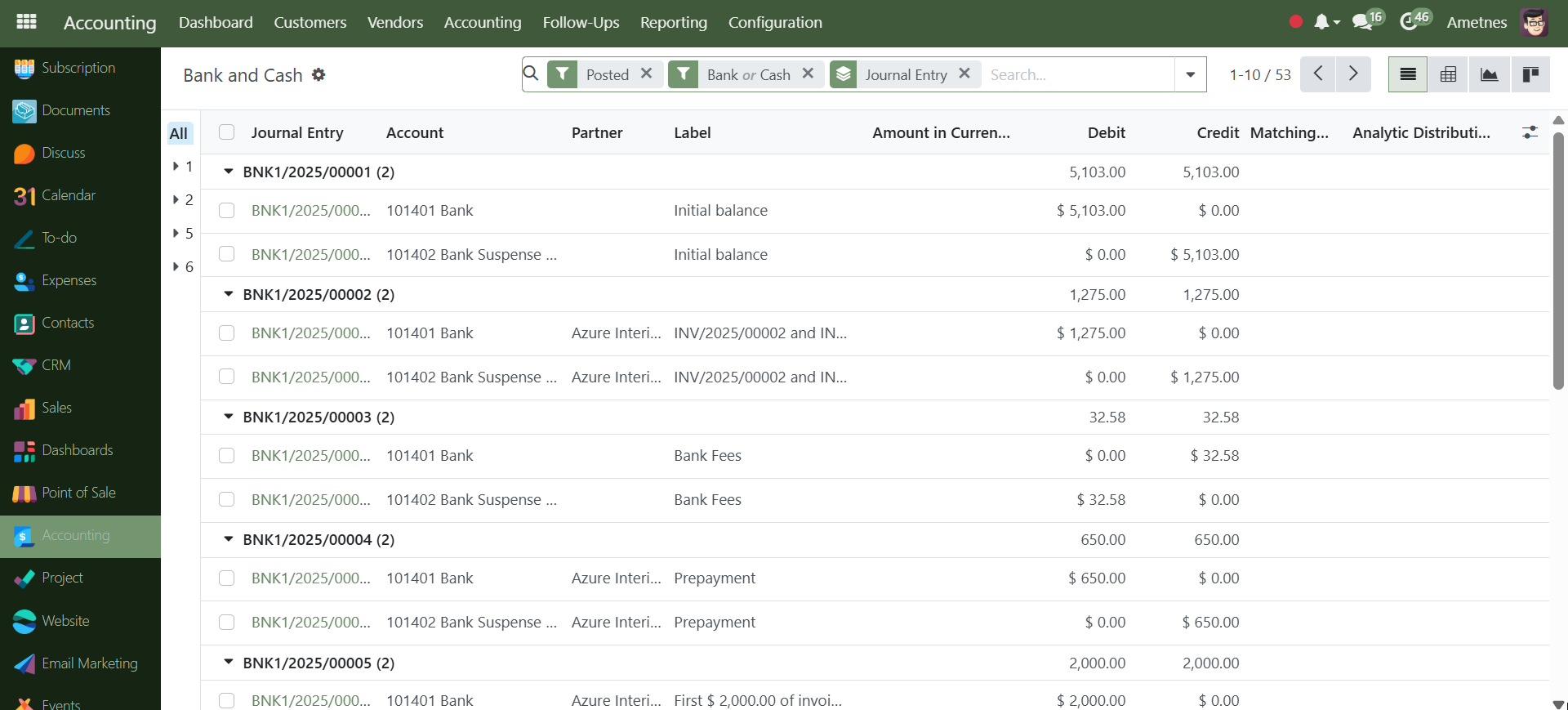
Task: Tick the select-all checkbox in header
Action: click(x=227, y=132)
